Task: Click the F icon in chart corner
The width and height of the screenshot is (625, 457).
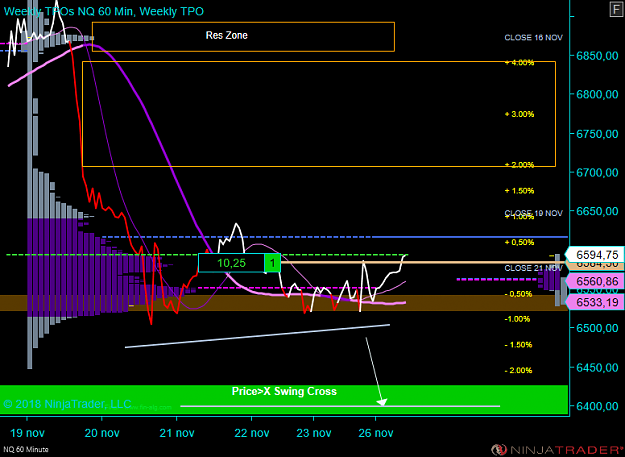Action: [x=616, y=10]
